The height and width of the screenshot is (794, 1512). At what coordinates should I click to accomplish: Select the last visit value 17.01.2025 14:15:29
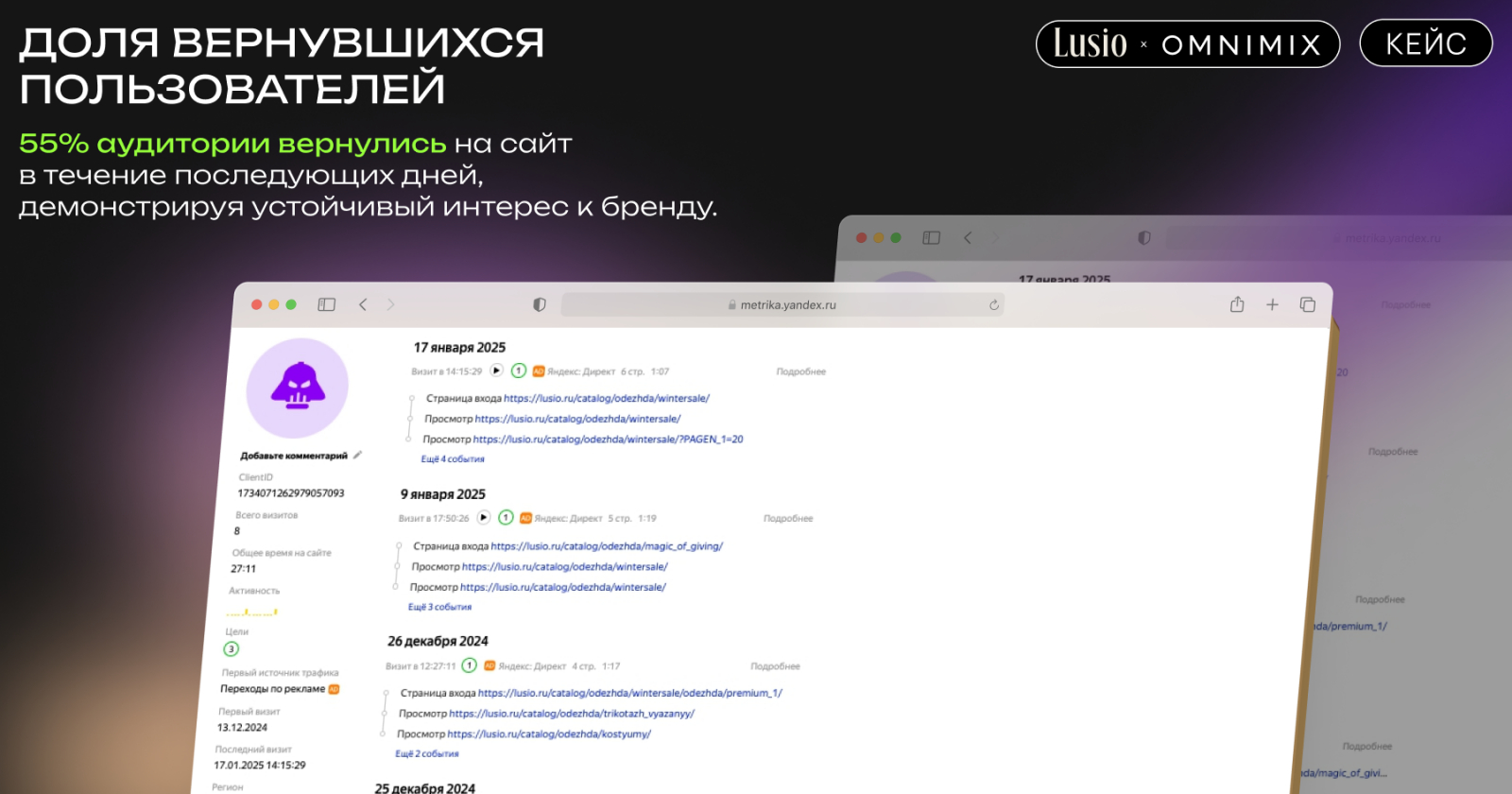(260, 766)
